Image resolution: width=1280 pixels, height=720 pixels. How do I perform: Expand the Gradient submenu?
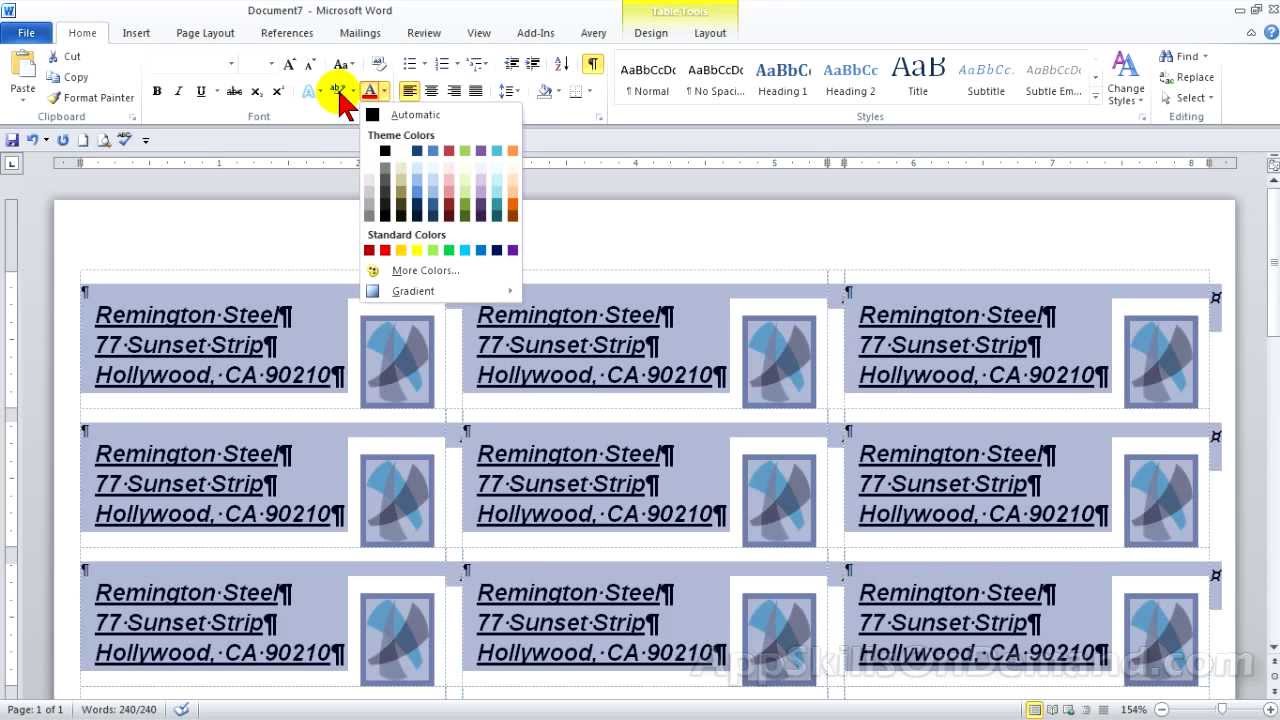tap(442, 291)
